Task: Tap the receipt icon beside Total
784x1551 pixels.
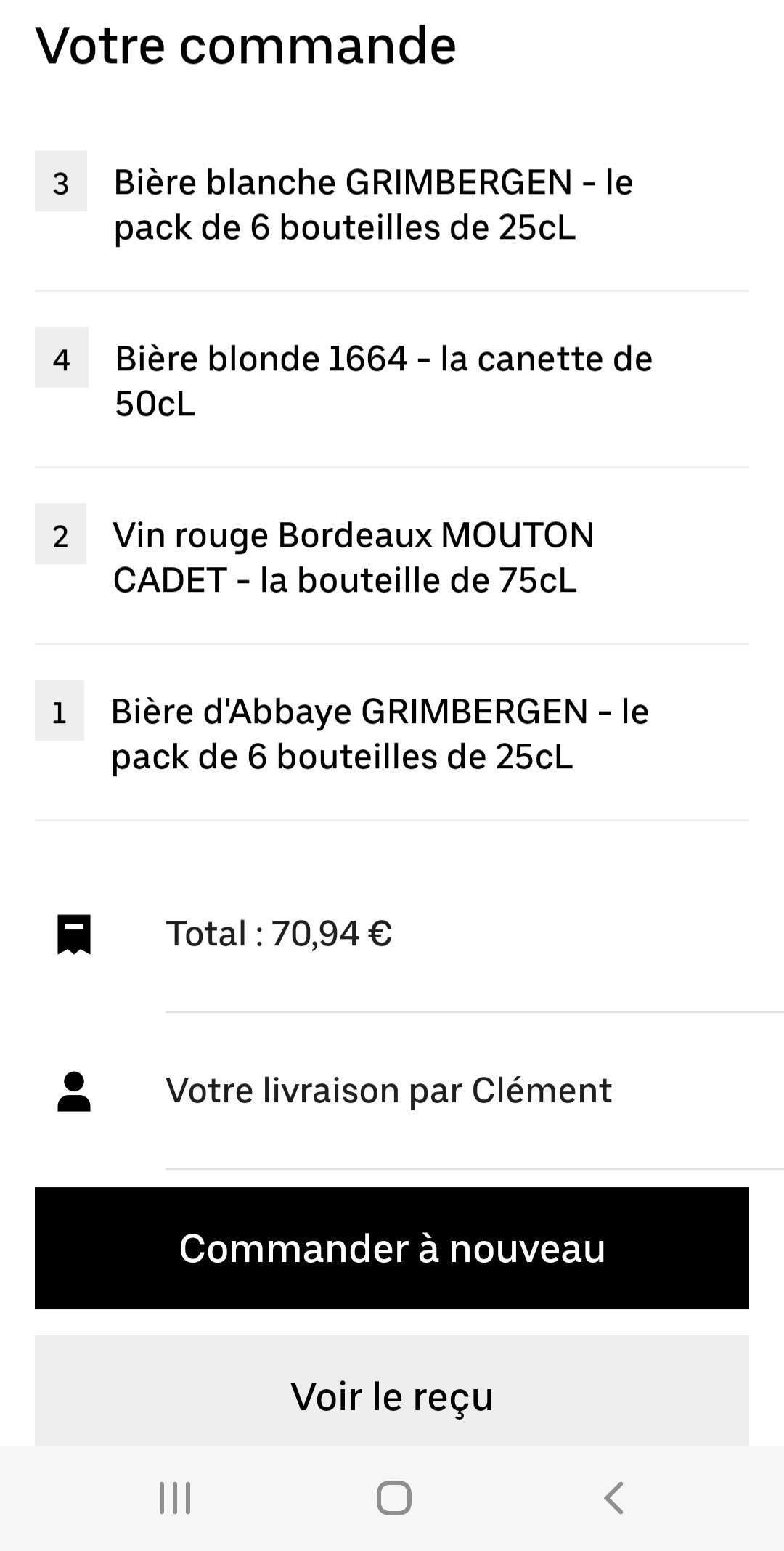Action: (x=74, y=934)
